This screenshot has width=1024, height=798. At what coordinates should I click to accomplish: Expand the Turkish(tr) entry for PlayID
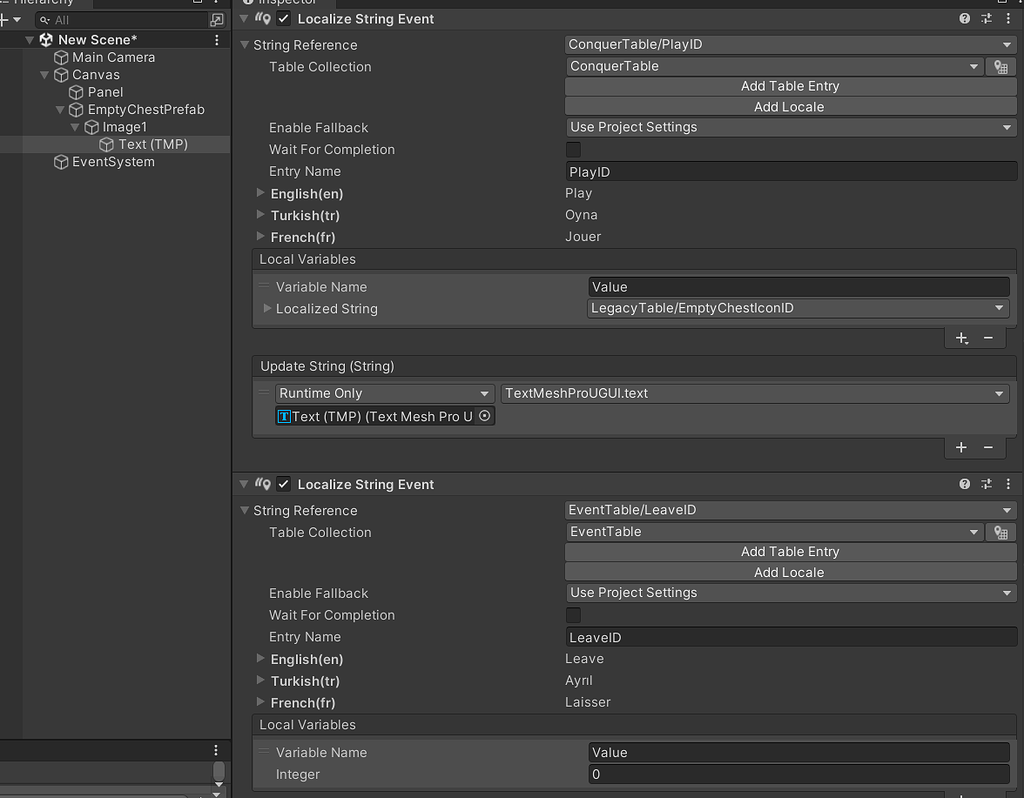pos(261,215)
